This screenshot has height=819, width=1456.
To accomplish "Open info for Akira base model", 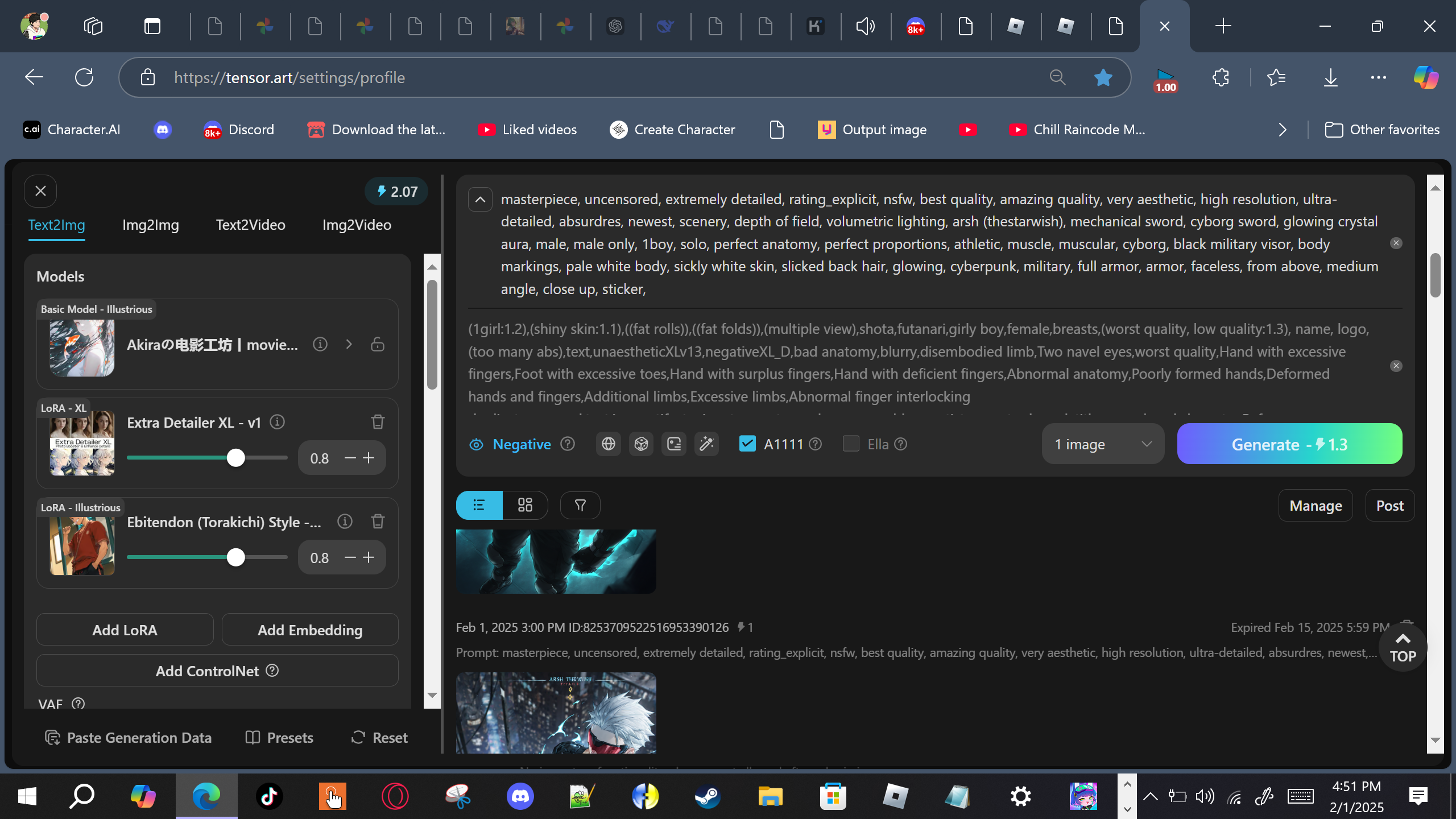I will [320, 344].
